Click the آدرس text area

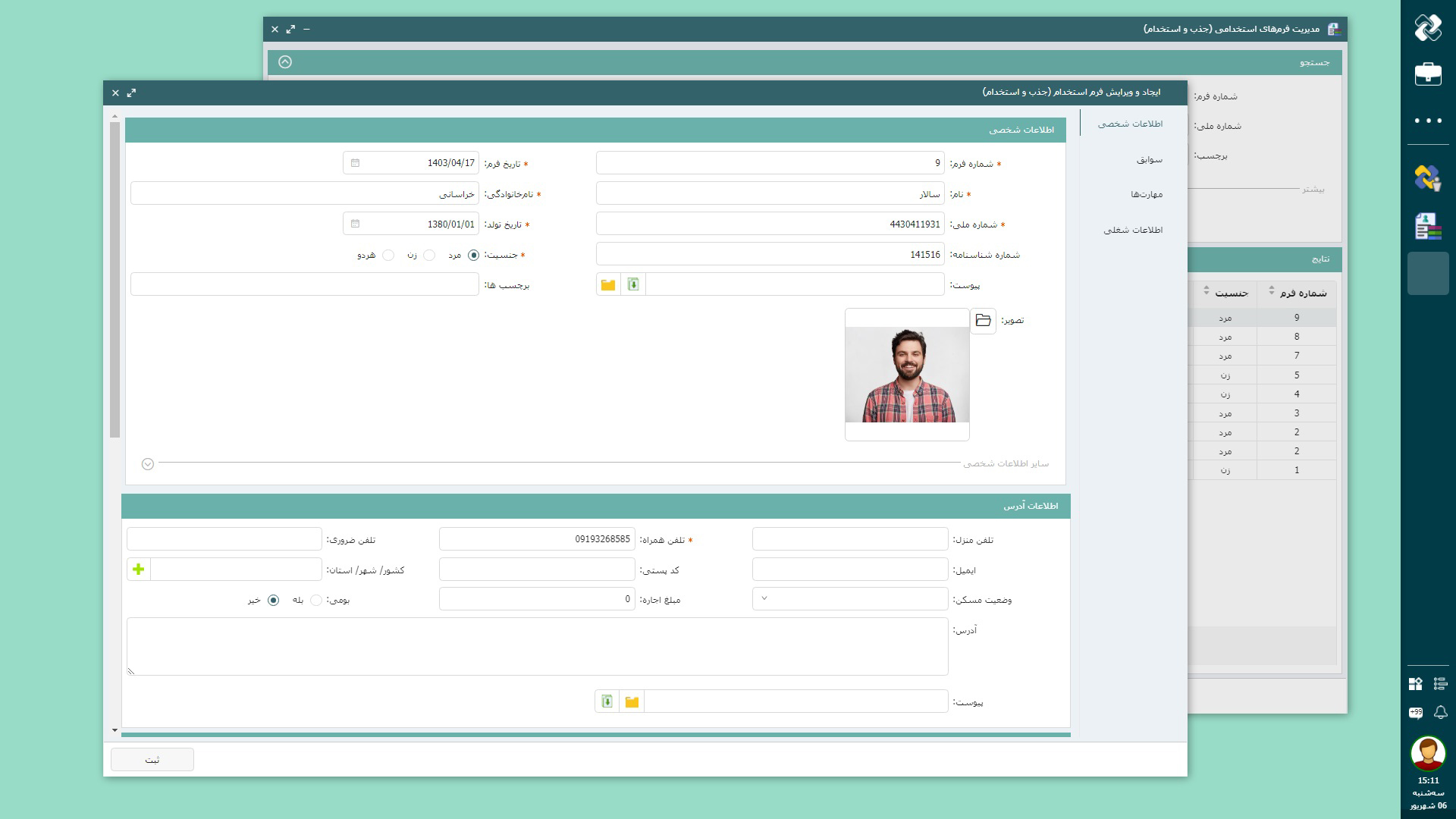[537, 647]
